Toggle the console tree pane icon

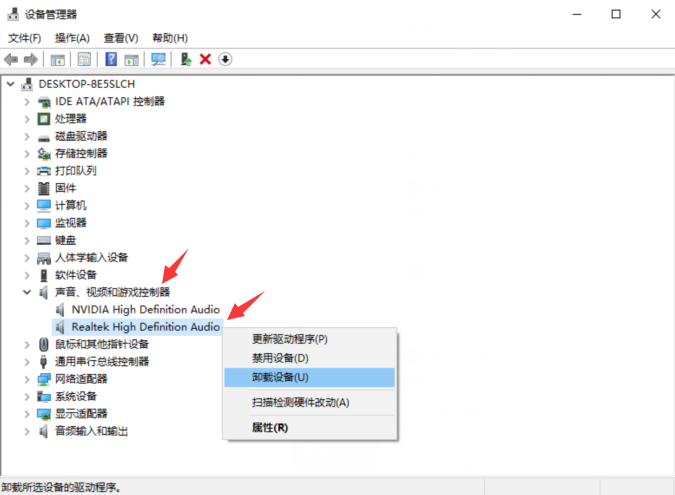click(58, 59)
